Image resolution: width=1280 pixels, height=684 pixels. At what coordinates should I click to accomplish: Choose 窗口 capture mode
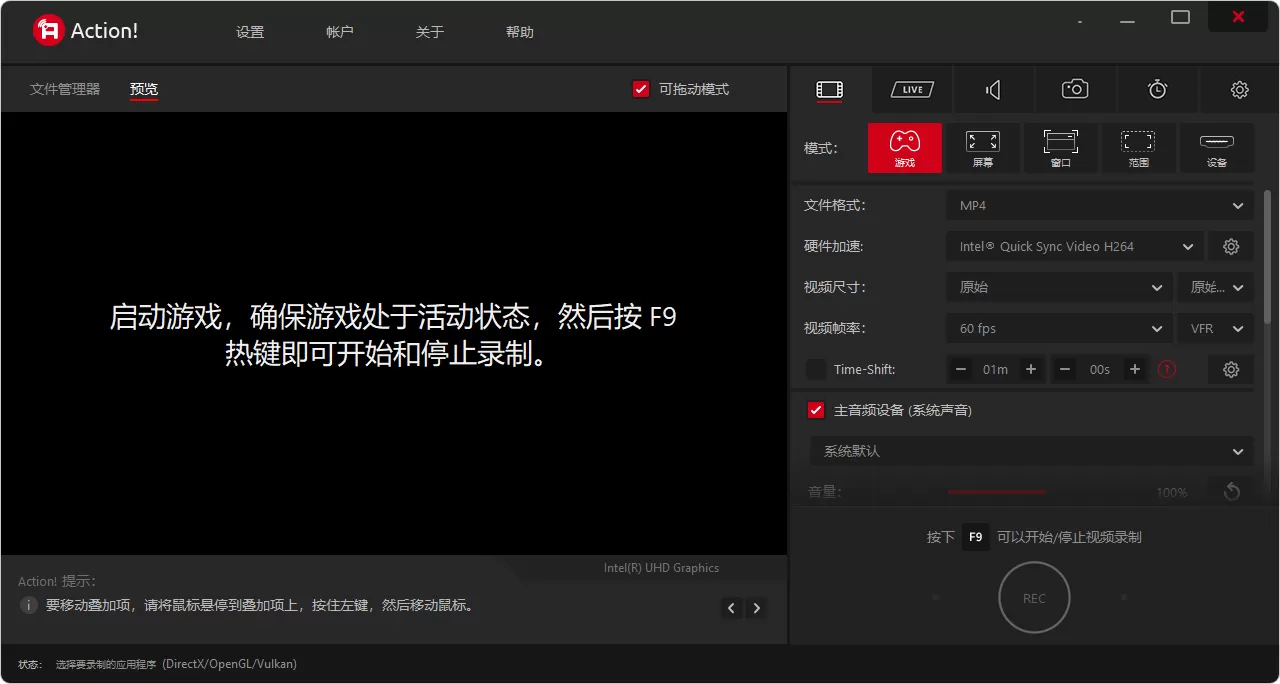coord(1060,147)
